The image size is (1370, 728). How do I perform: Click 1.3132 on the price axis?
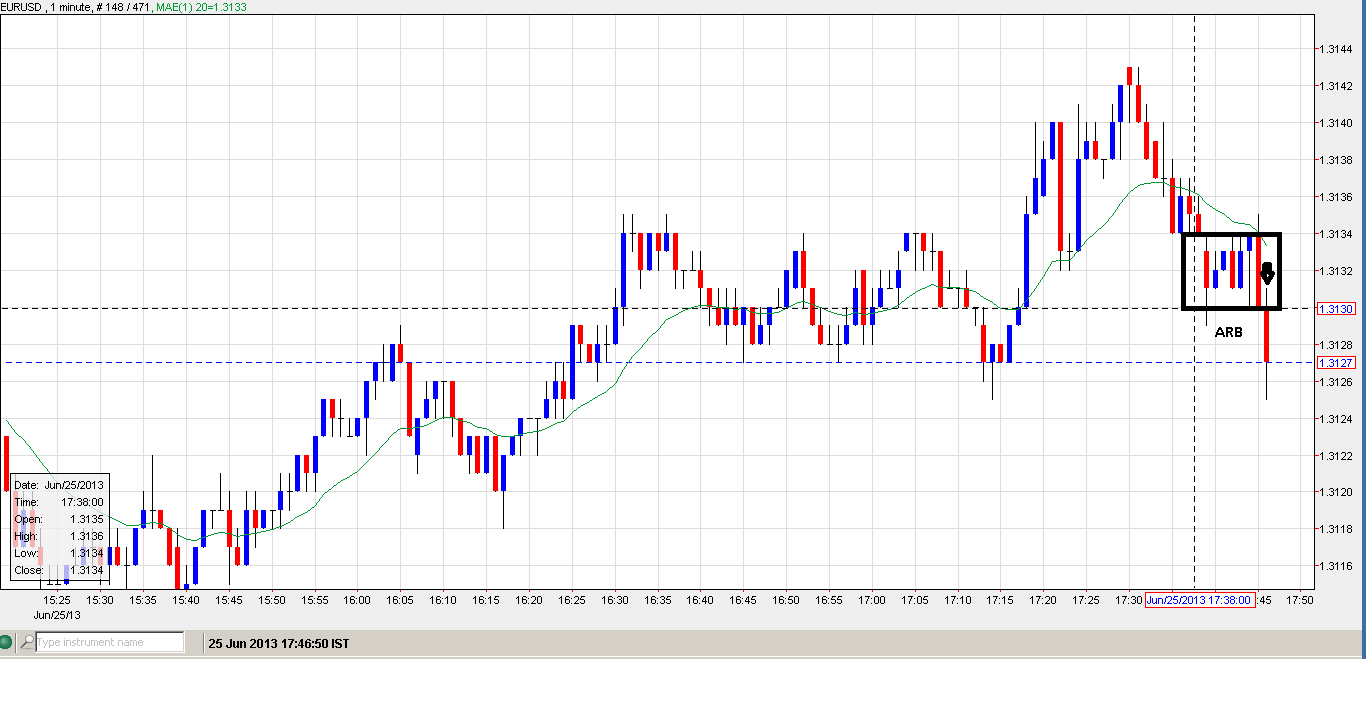point(1337,271)
